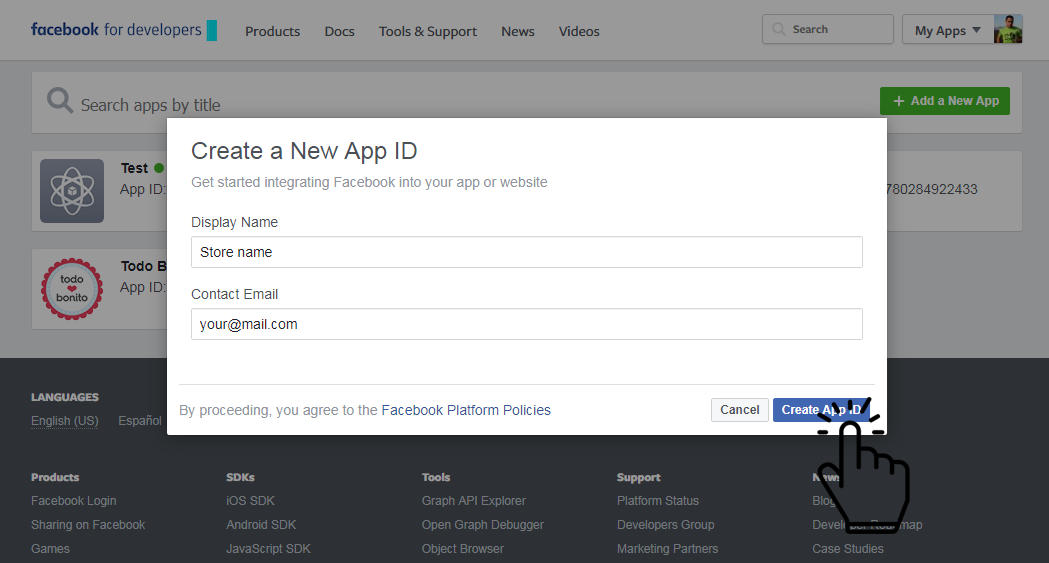Open the Docs menu

coord(339,31)
